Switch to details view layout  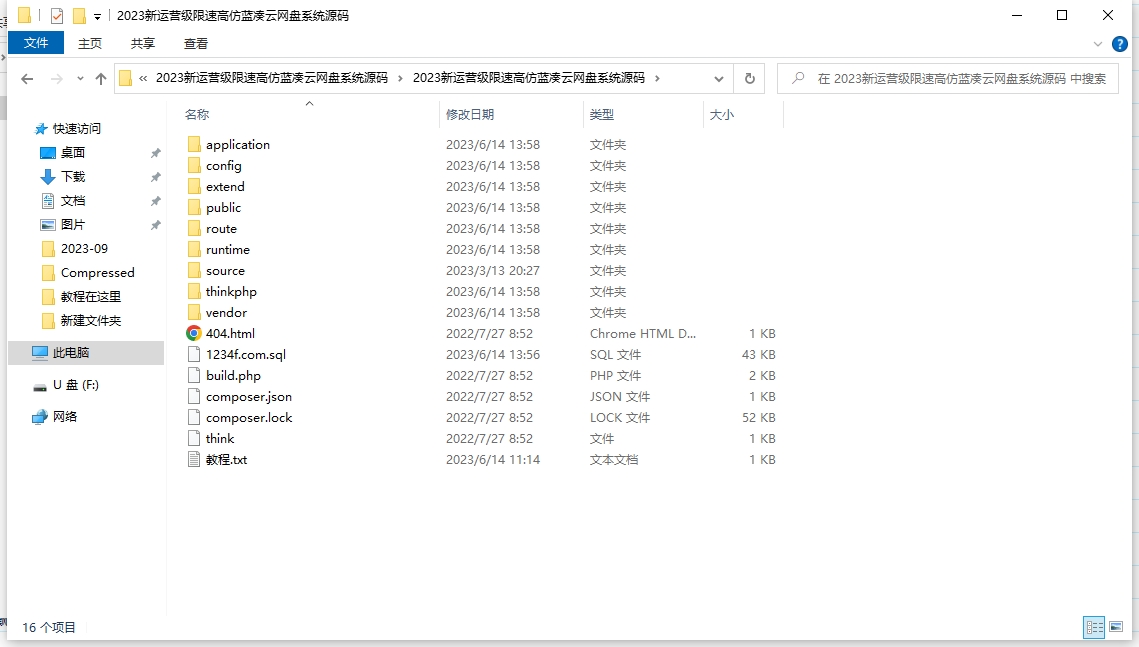pyautogui.click(x=1095, y=627)
